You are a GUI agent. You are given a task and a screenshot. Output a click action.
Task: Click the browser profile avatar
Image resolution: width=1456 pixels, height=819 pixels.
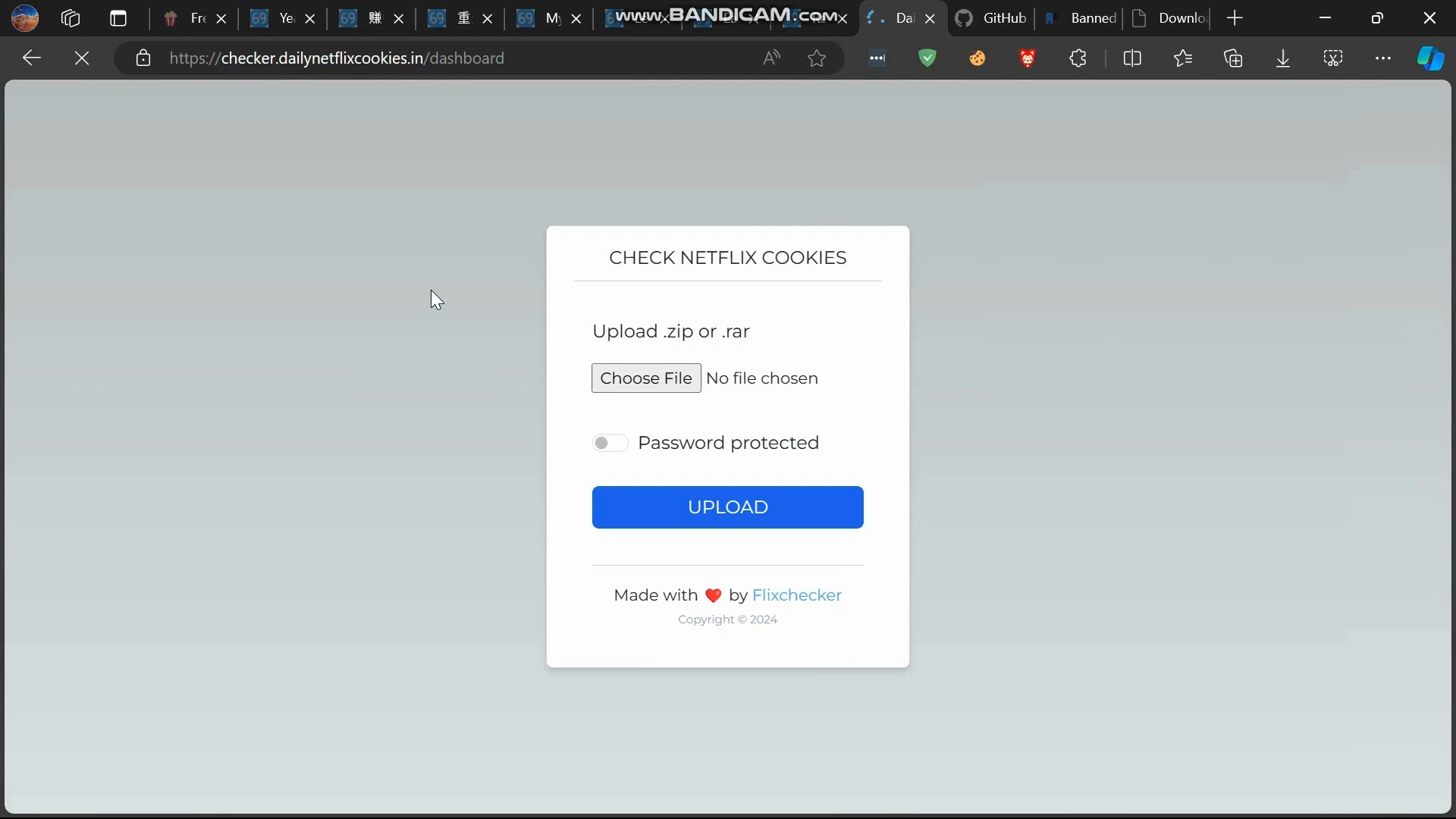click(25, 18)
